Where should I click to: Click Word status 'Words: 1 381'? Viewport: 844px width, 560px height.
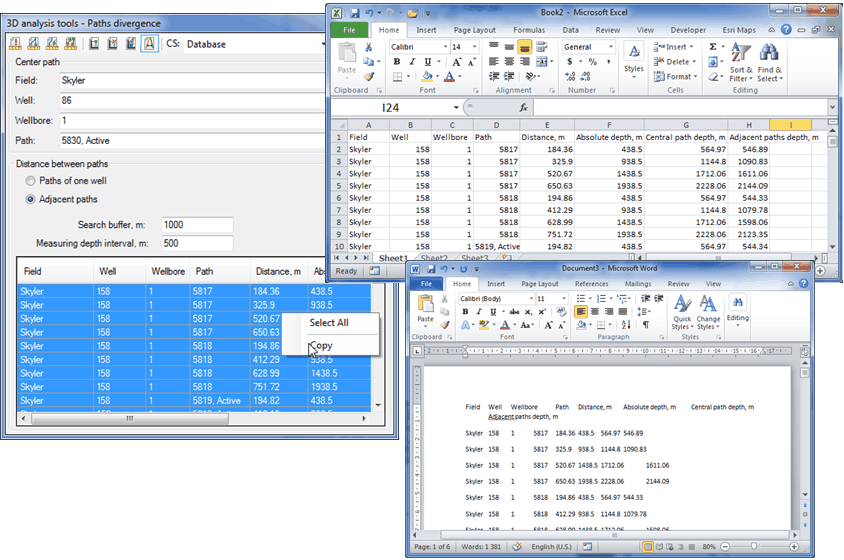click(481, 547)
